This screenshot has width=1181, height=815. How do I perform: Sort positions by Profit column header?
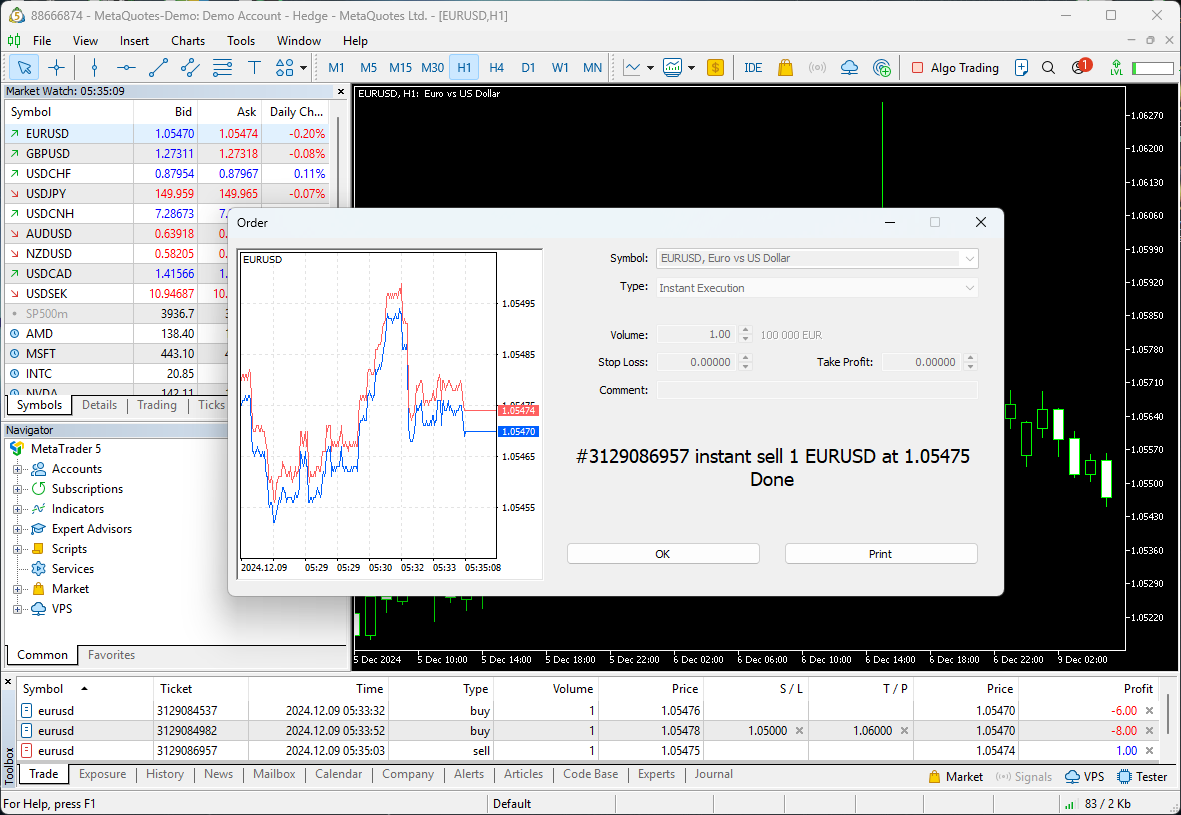[1137, 688]
